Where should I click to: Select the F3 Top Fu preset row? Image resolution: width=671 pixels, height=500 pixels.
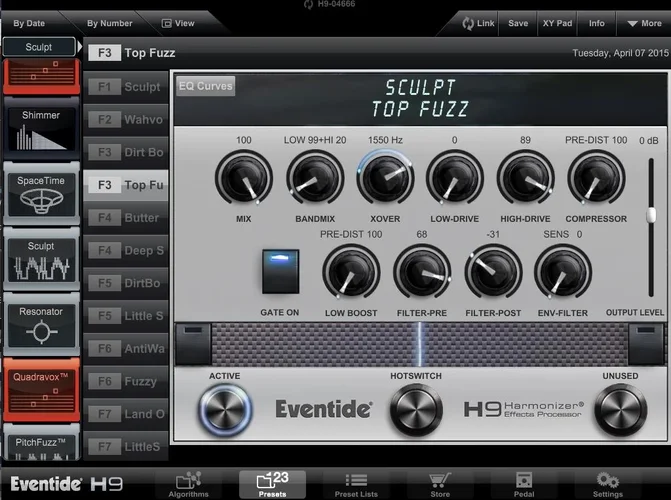pos(126,185)
